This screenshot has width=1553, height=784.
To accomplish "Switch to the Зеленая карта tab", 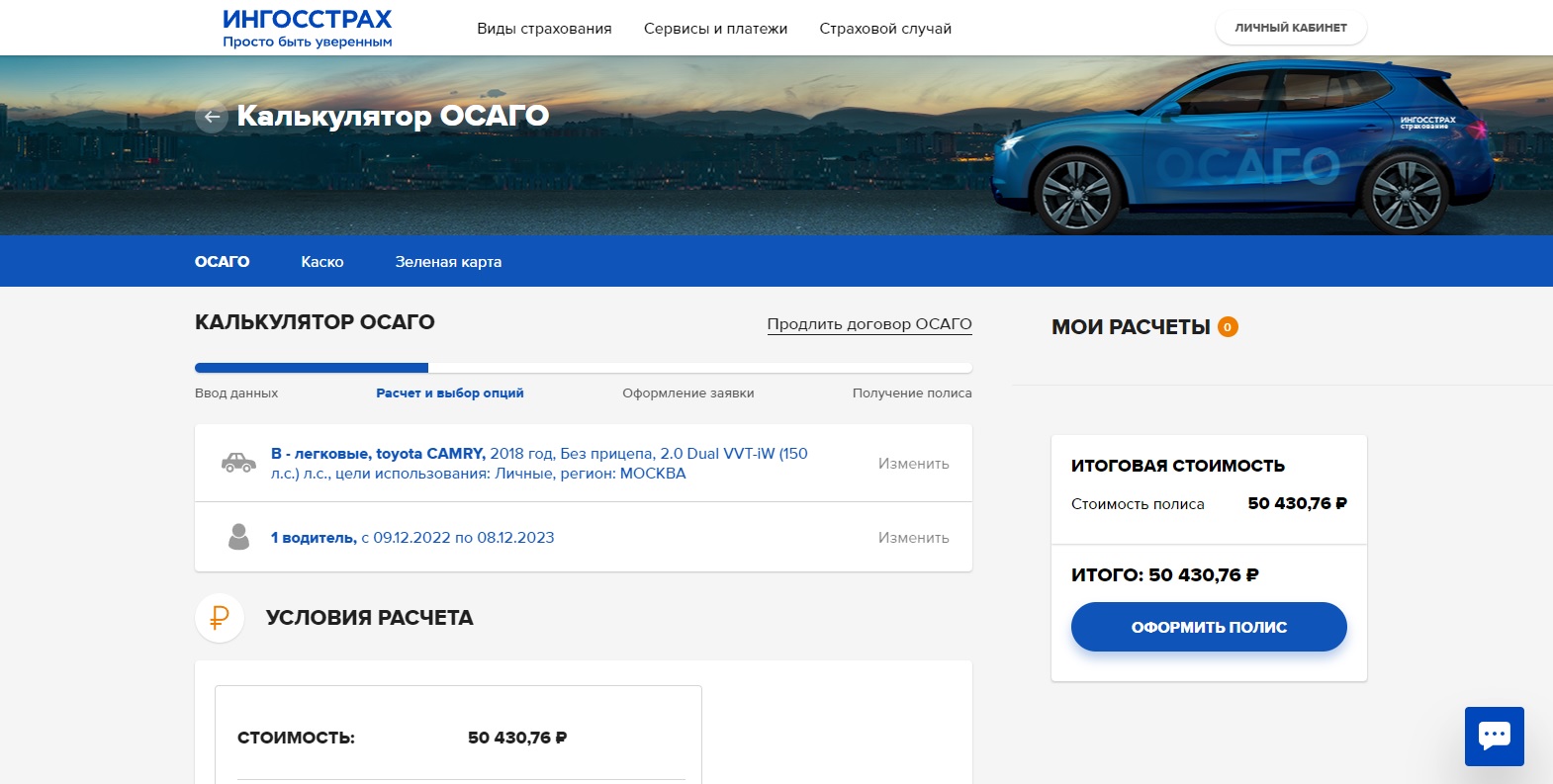I will point(448,262).
